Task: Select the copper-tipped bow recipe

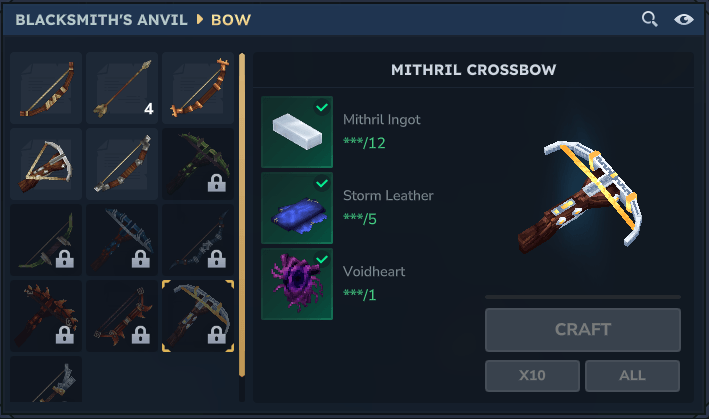Action: tap(198, 88)
